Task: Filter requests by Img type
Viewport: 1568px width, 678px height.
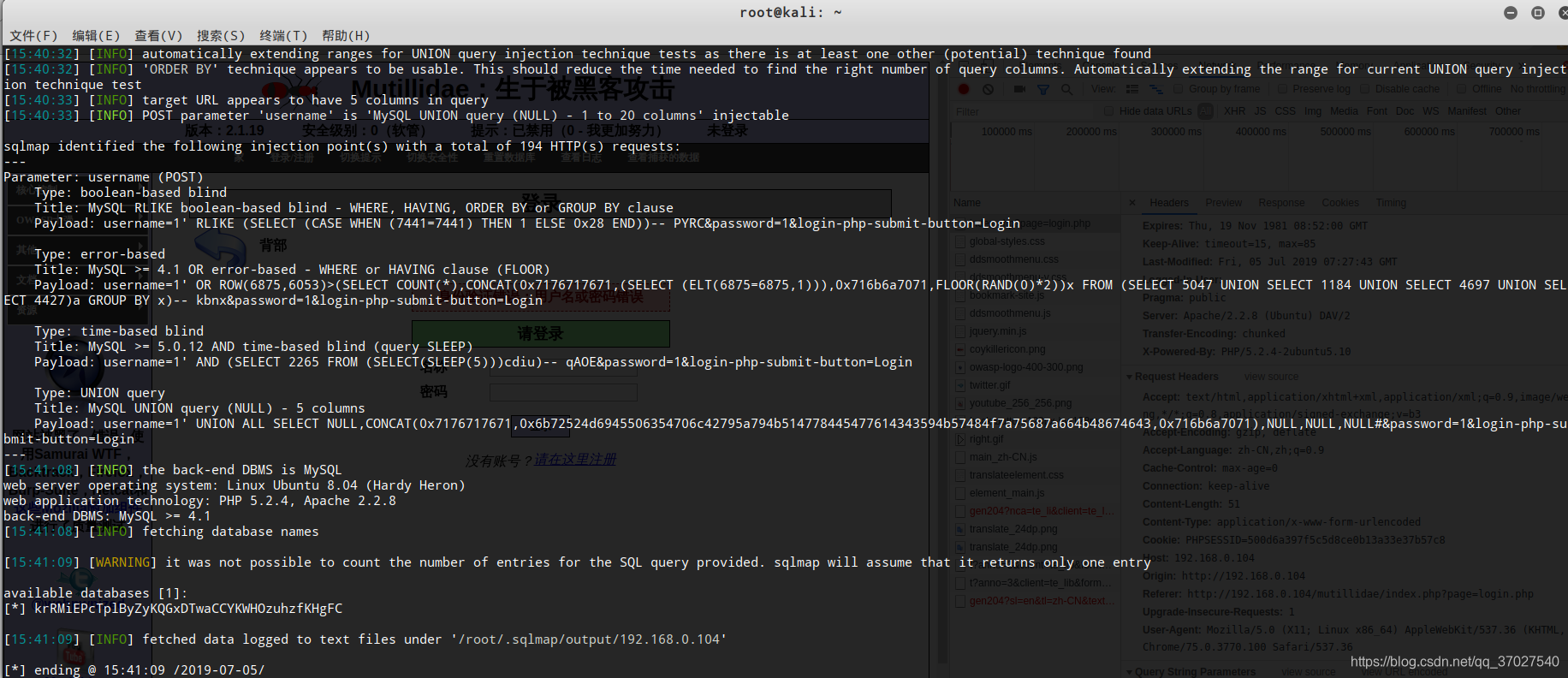Action: pyautogui.click(x=1313, y=111)
